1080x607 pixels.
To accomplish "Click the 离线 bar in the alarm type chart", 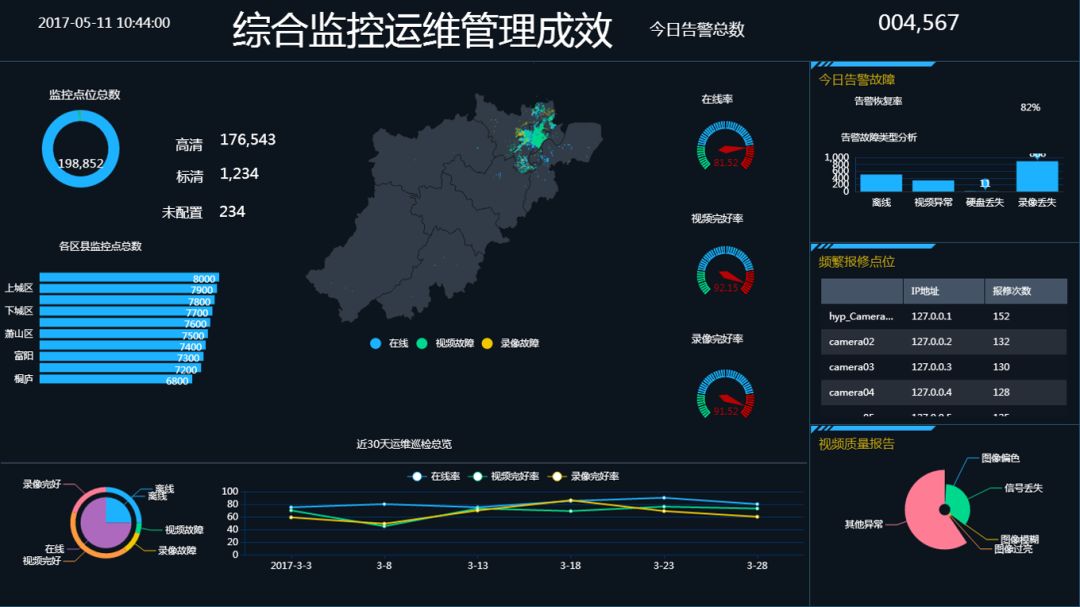I will coord(881,183).
